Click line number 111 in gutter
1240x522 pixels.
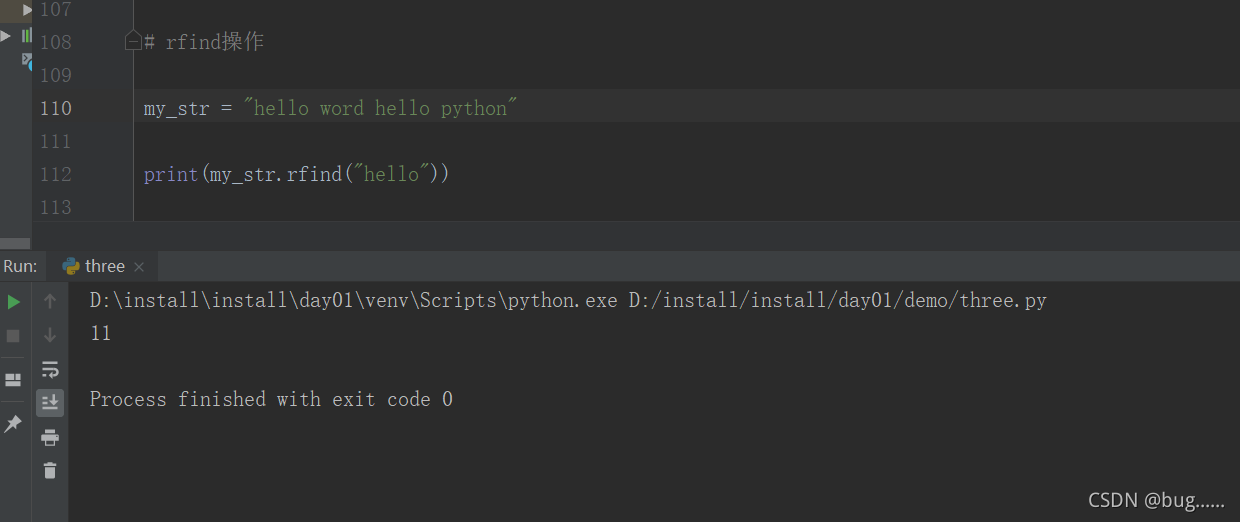point(55,141)
